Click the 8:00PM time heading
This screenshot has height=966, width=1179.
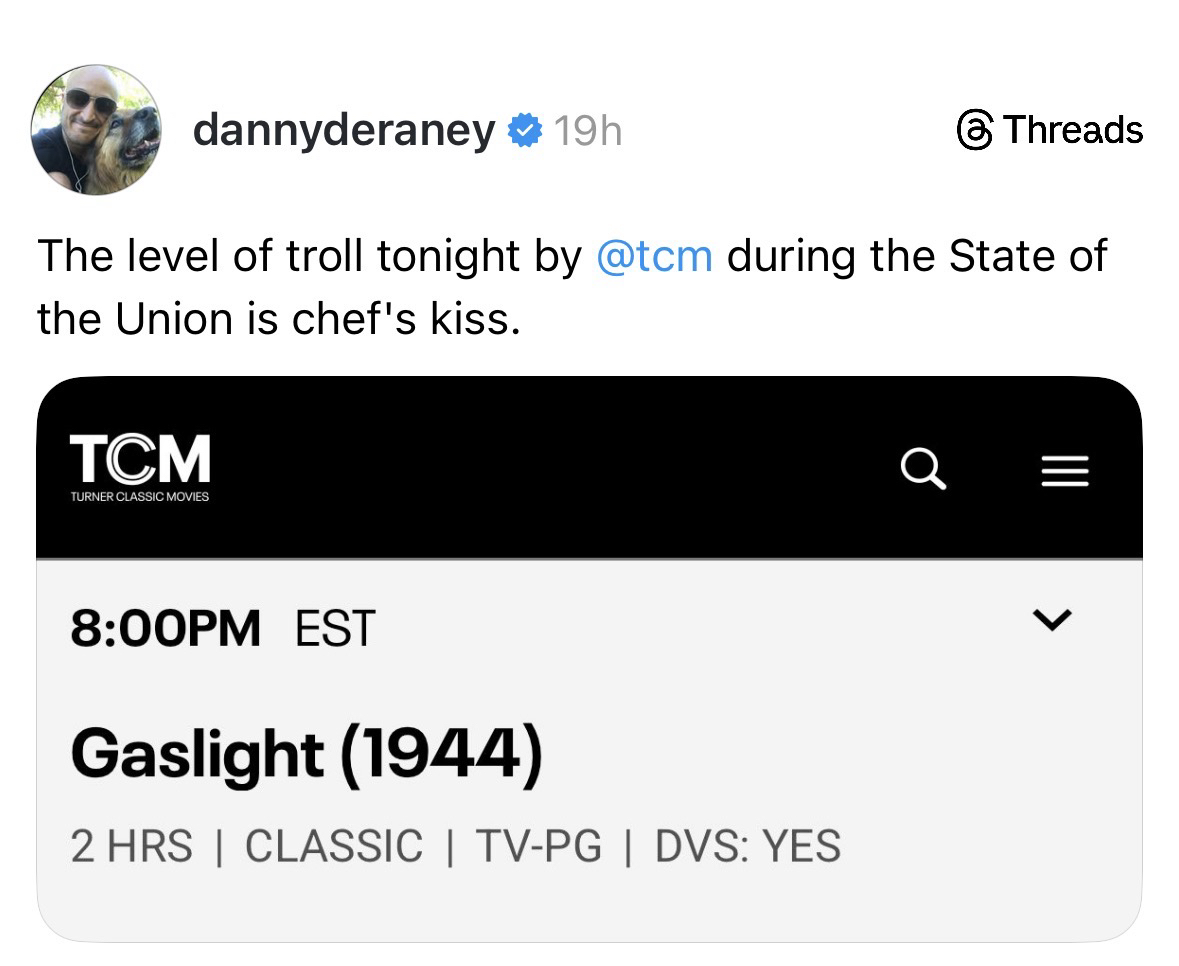(165, 628)
